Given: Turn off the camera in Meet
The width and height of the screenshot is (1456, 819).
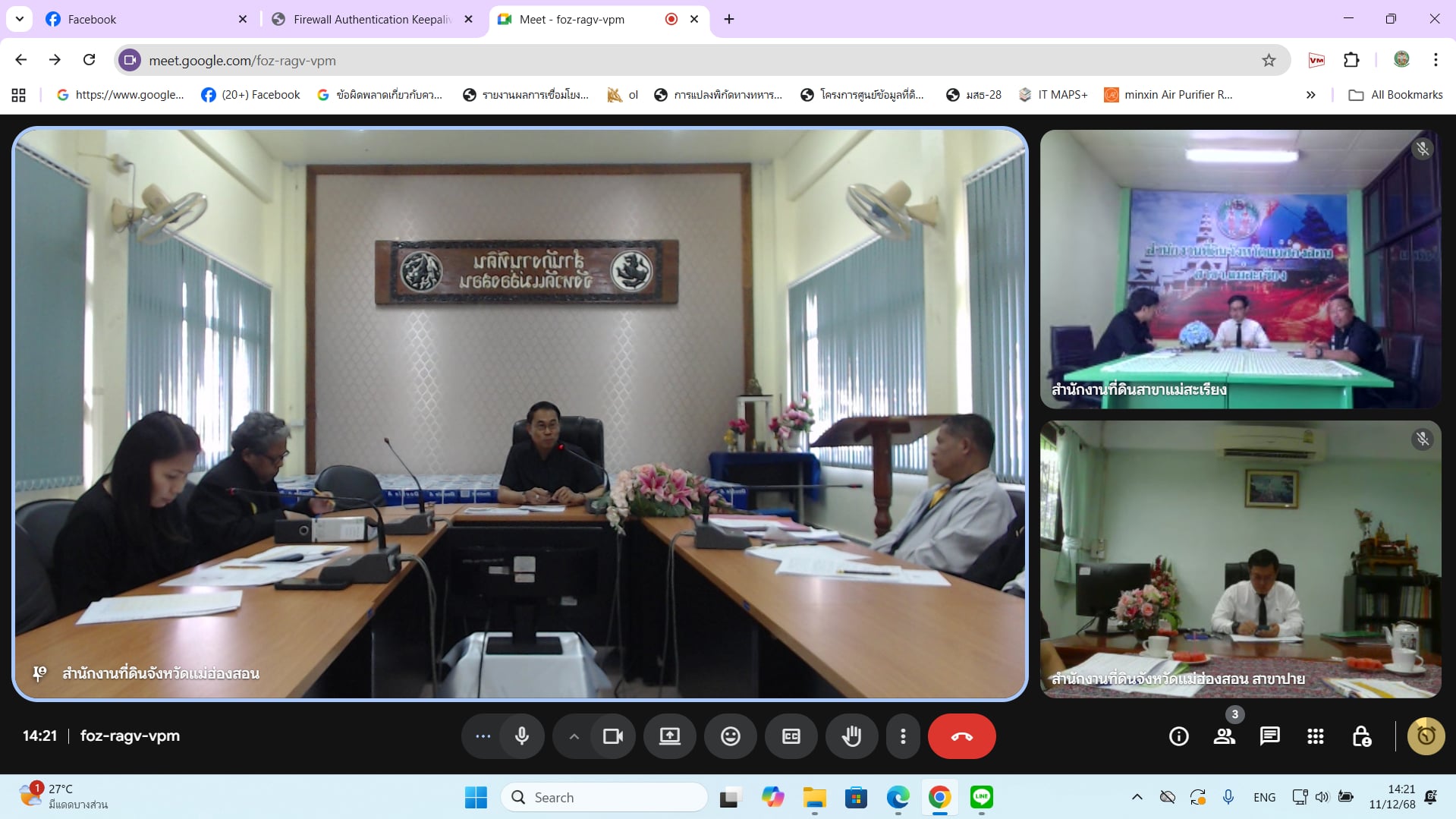Looking at the screenshot, I should tap(612, 736).
